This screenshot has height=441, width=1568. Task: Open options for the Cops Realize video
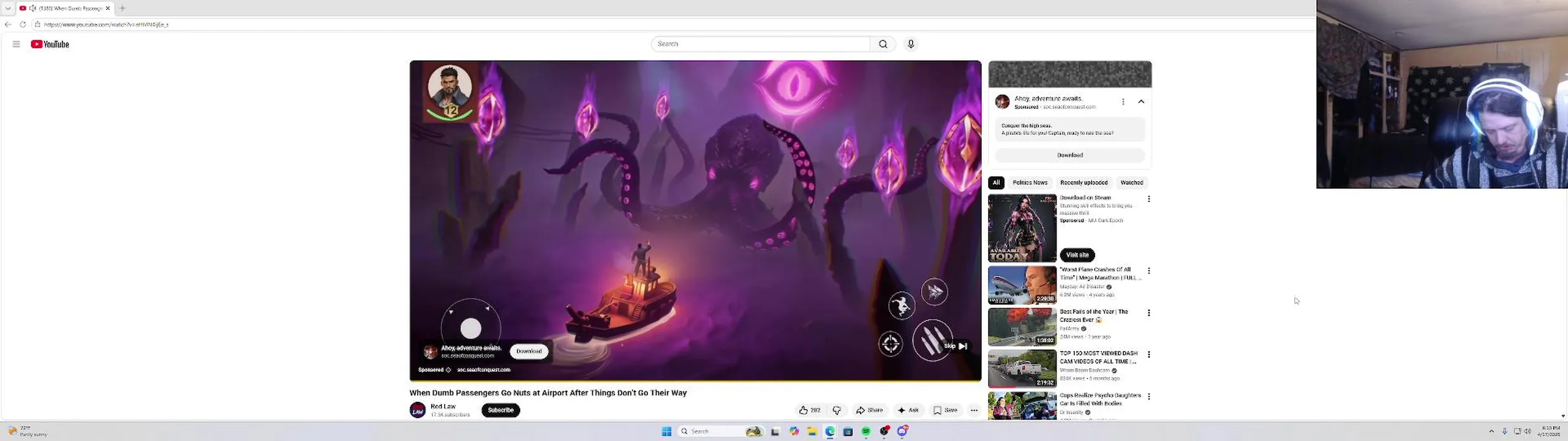pyautogui.click(x=1148, y=397)
